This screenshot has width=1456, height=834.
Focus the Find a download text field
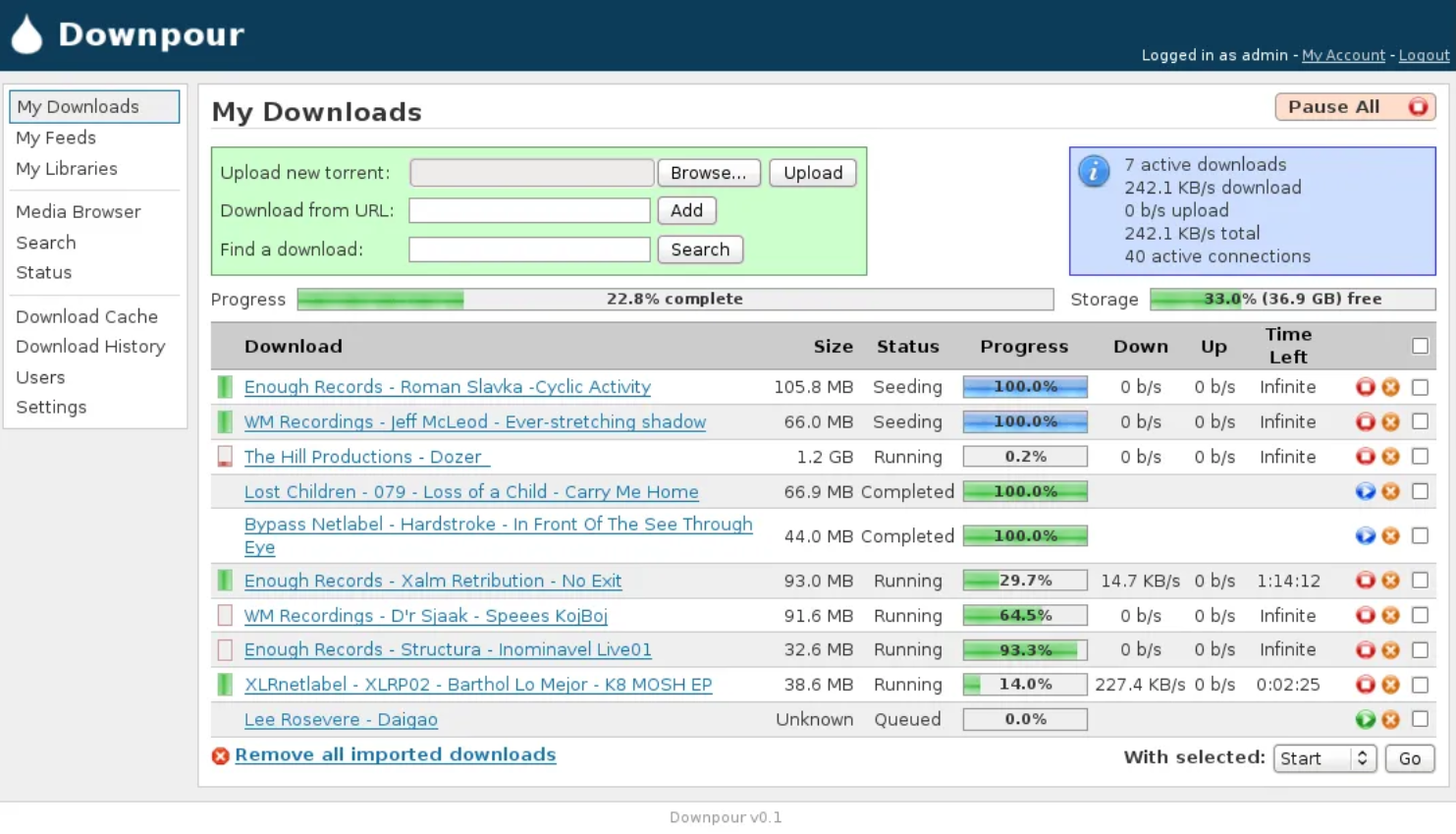[529, 250]
